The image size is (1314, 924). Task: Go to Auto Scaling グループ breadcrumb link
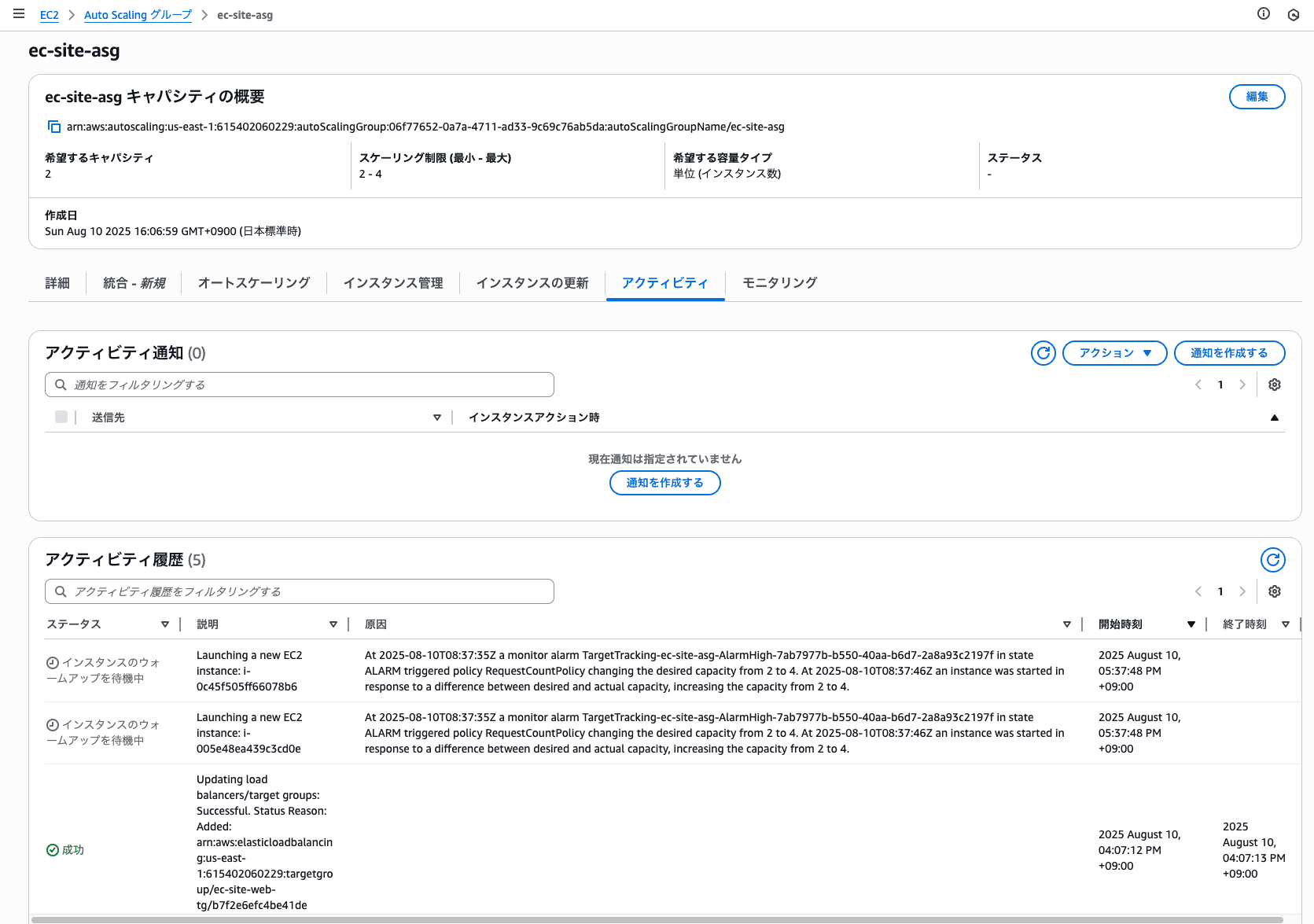pos(138,15)
